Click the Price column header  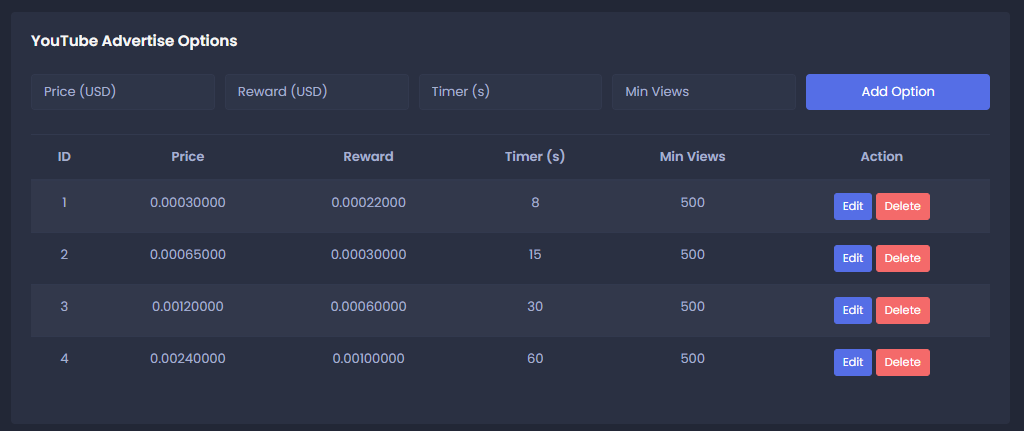click(x=188, y=157)
